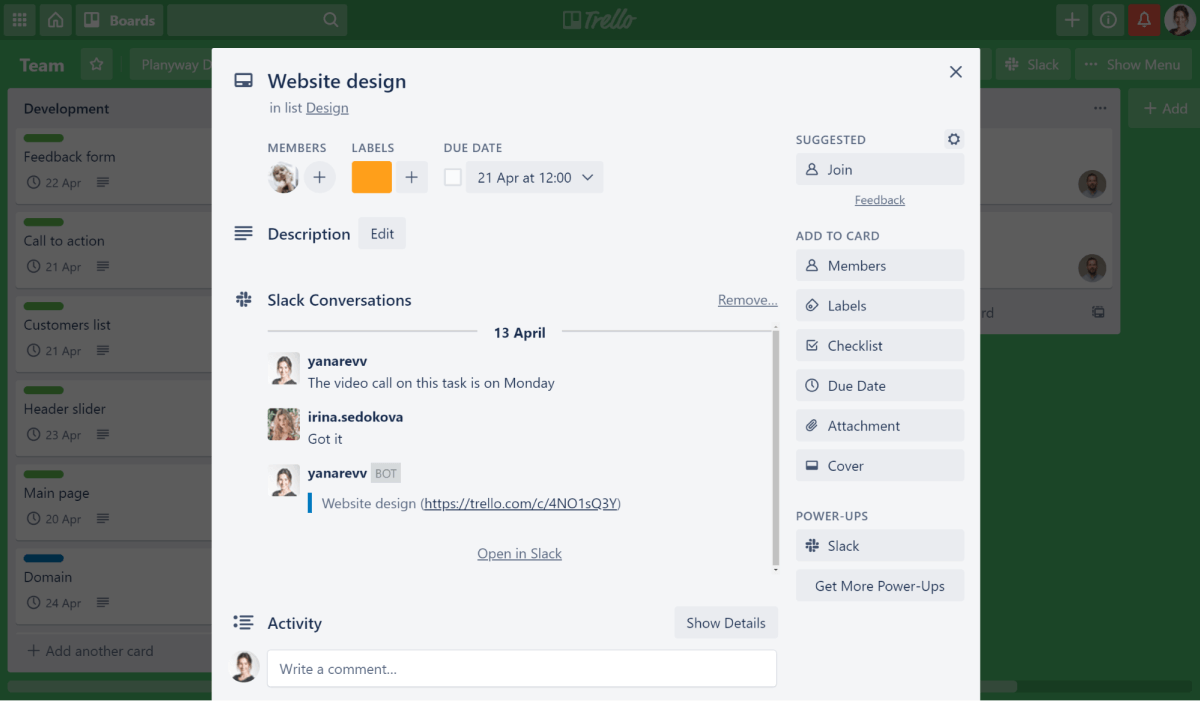The width and height of the screenshot is (1200, 701).
Task: Open the due date dropdown 21 Apr
Action: [534, 176]
